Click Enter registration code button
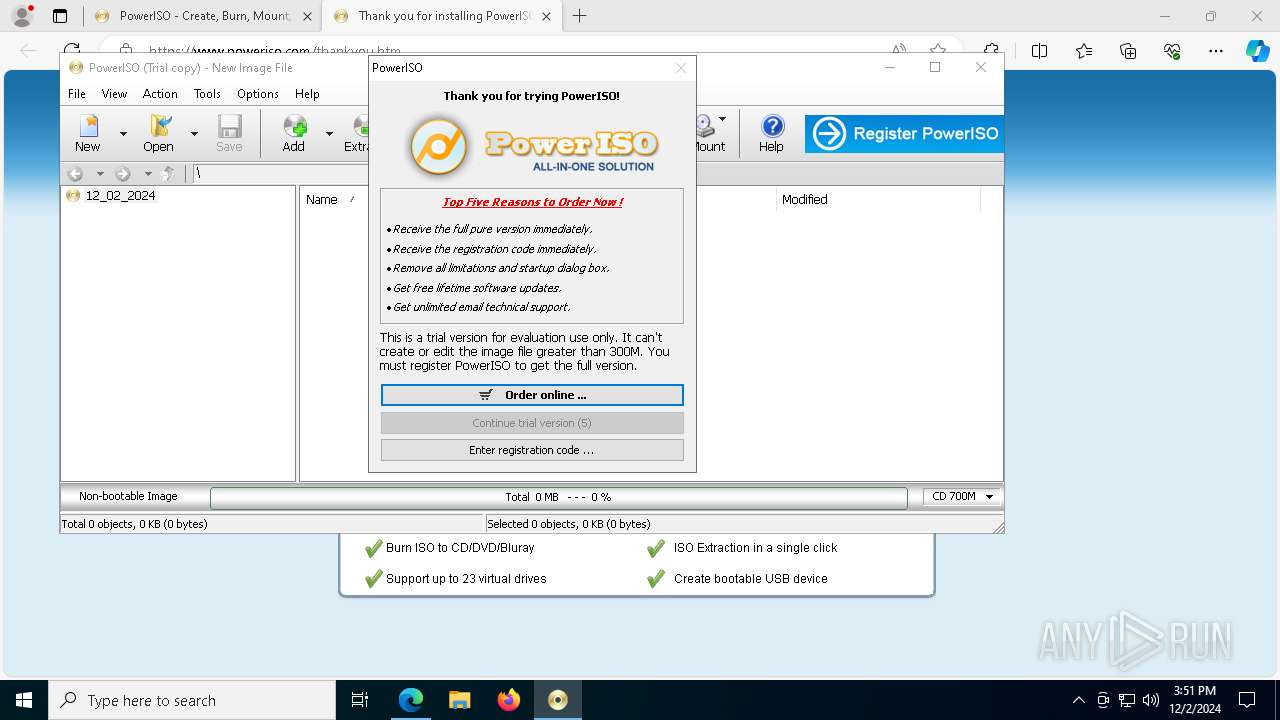This screenshot has width=1280, height=720. pos(532,450)
